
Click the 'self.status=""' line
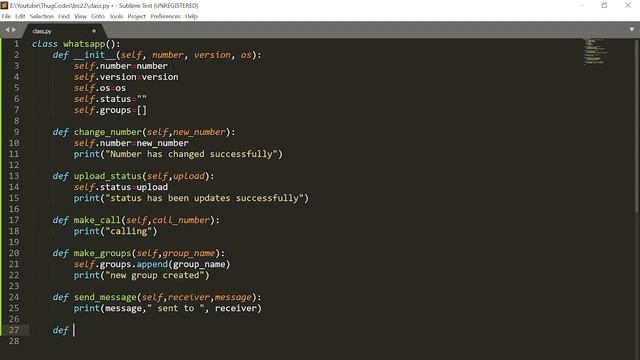tap(110, 99)
